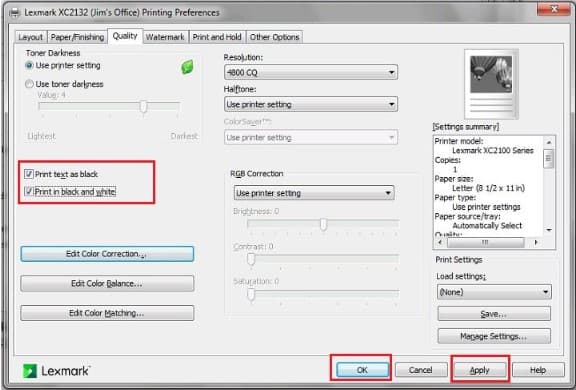
Task: Open Manage Settings
Action: 494,336
